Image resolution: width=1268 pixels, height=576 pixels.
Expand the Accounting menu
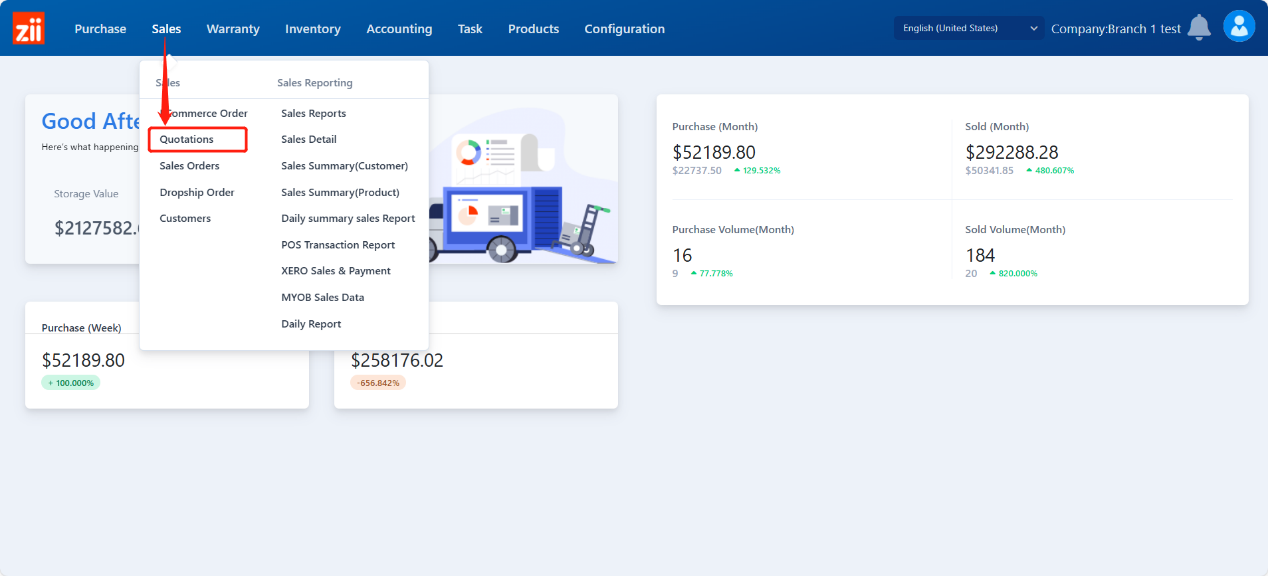(399, 29)
